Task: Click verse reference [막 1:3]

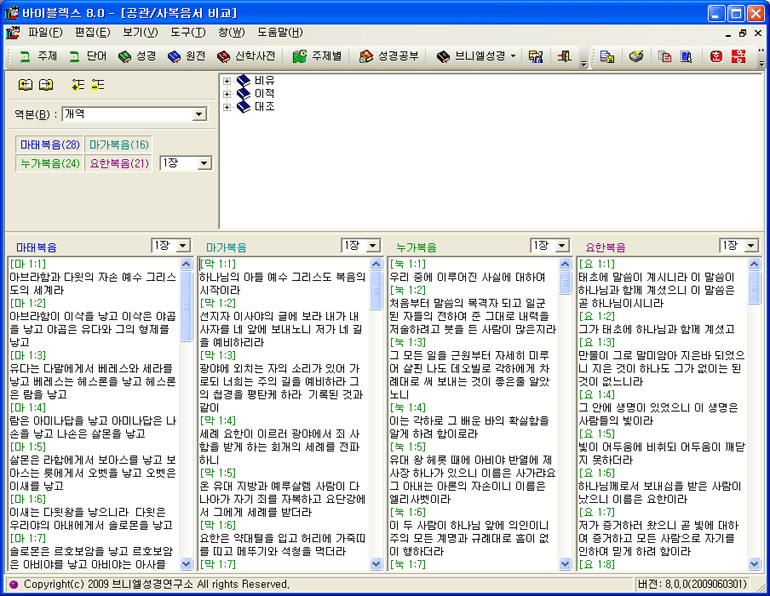Action: [x=218, y=355]
